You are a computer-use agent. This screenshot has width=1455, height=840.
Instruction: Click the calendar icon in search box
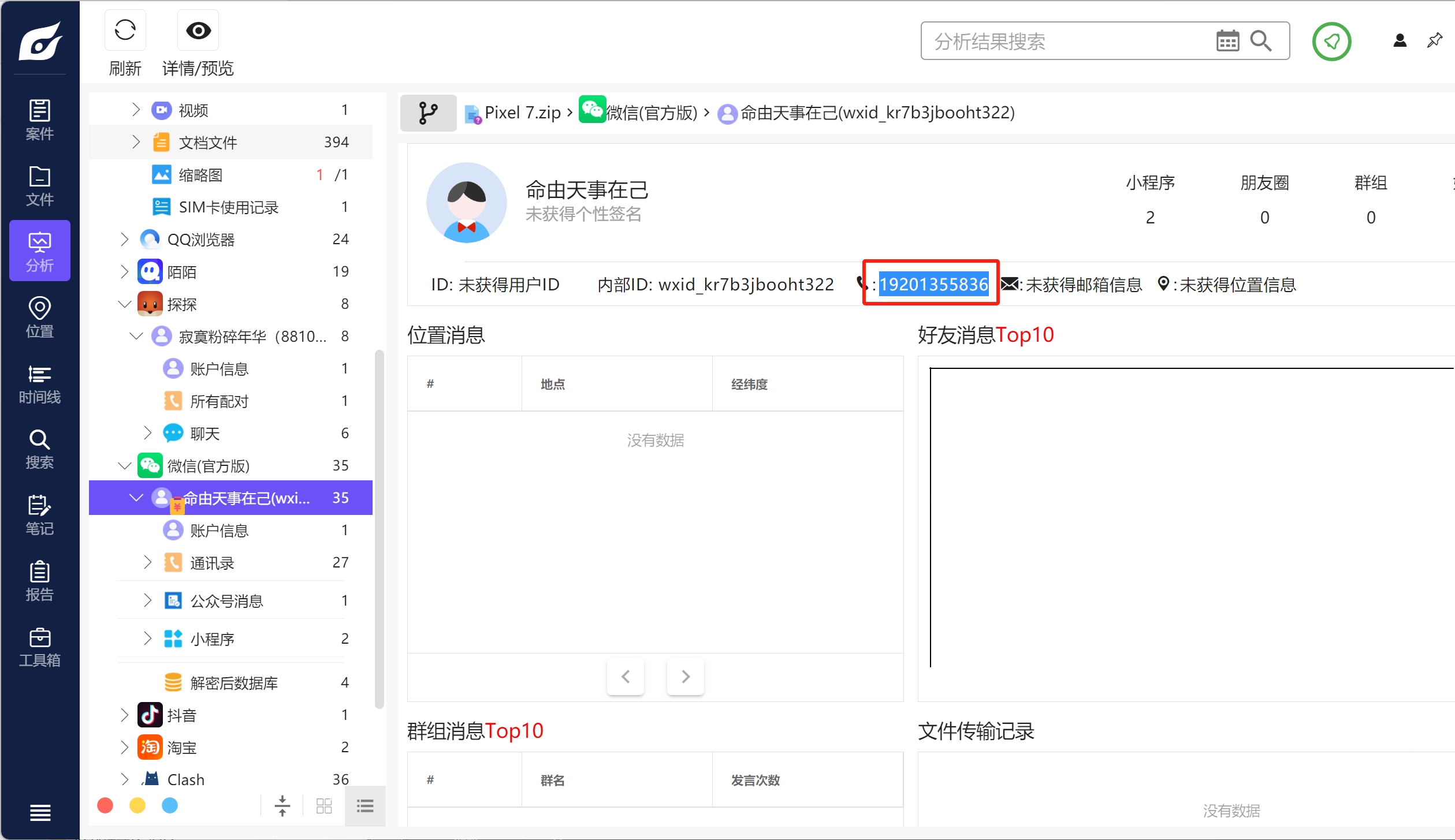coord(1227,41)
